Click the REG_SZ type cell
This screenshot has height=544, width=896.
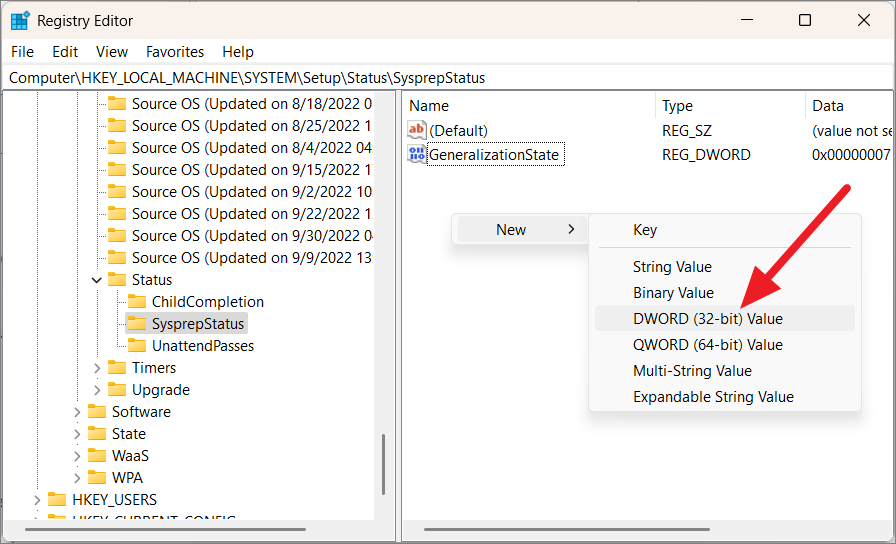pyautogui.click(x=687, y=130)
